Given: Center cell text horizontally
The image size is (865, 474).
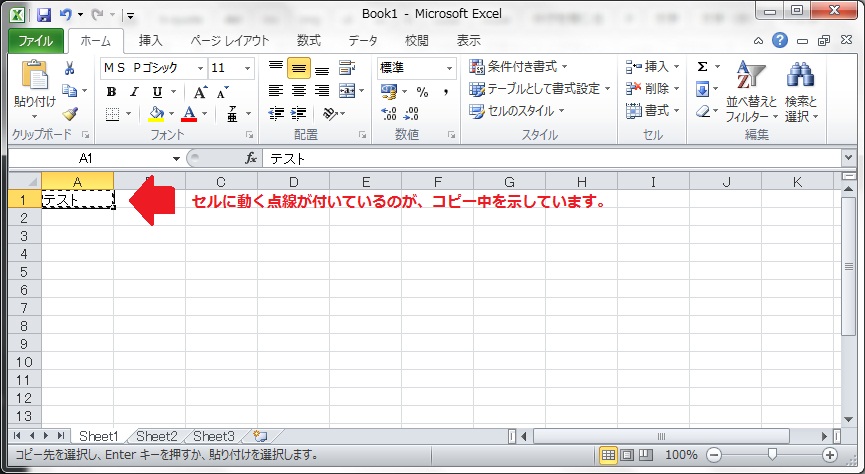Looking at the screenshot, I should click(298, 90).
